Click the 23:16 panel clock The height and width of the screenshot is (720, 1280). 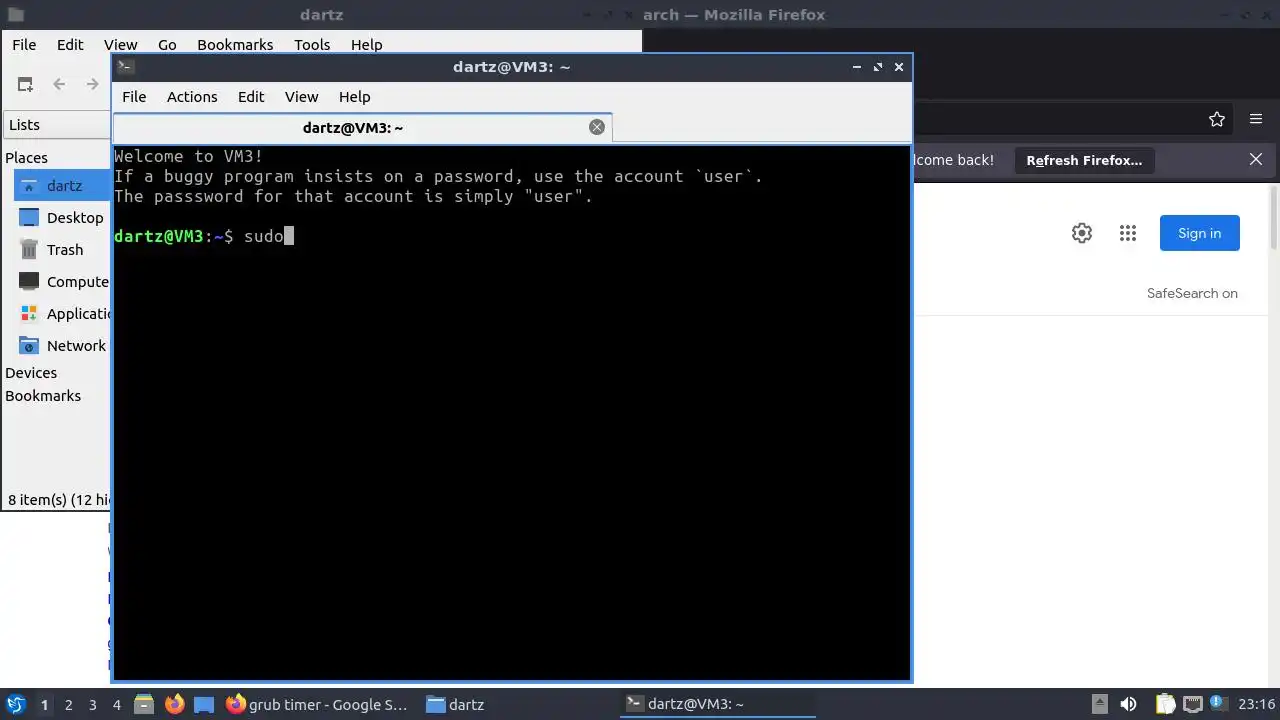point(1256,704)
